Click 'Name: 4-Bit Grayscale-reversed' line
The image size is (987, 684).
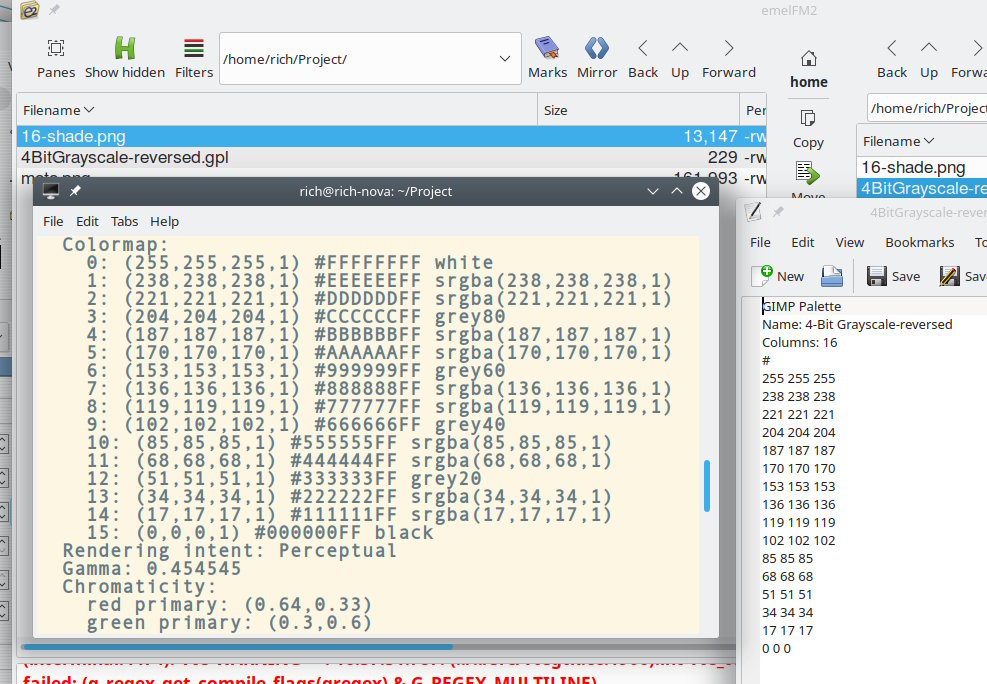857,325
